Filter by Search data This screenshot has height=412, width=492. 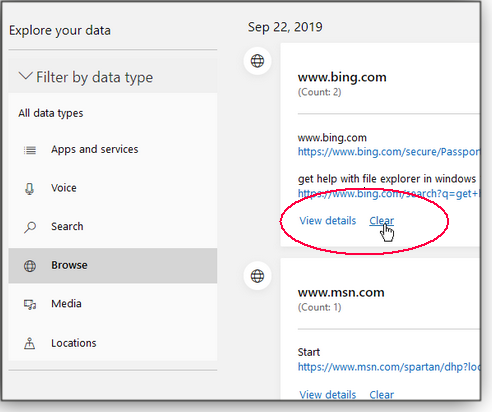click(113, 227)
